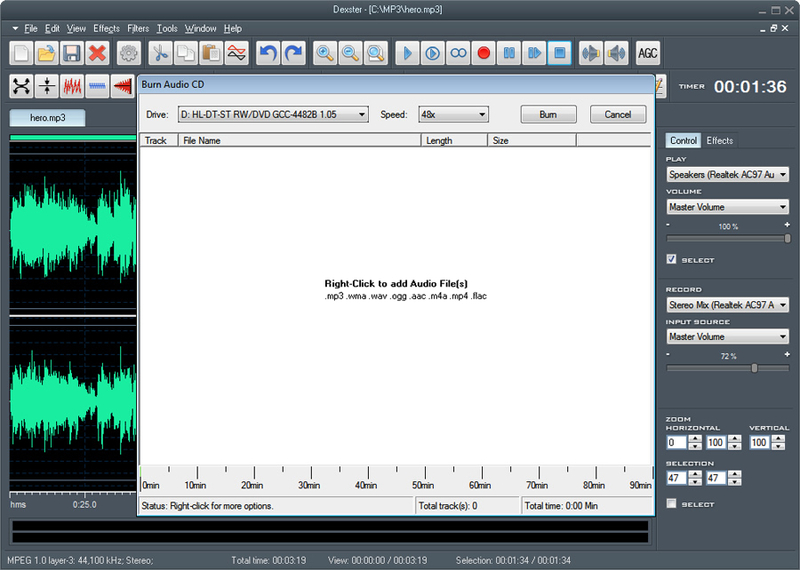
Task: Click the Length column header
Action: click(x=454, y=140)
